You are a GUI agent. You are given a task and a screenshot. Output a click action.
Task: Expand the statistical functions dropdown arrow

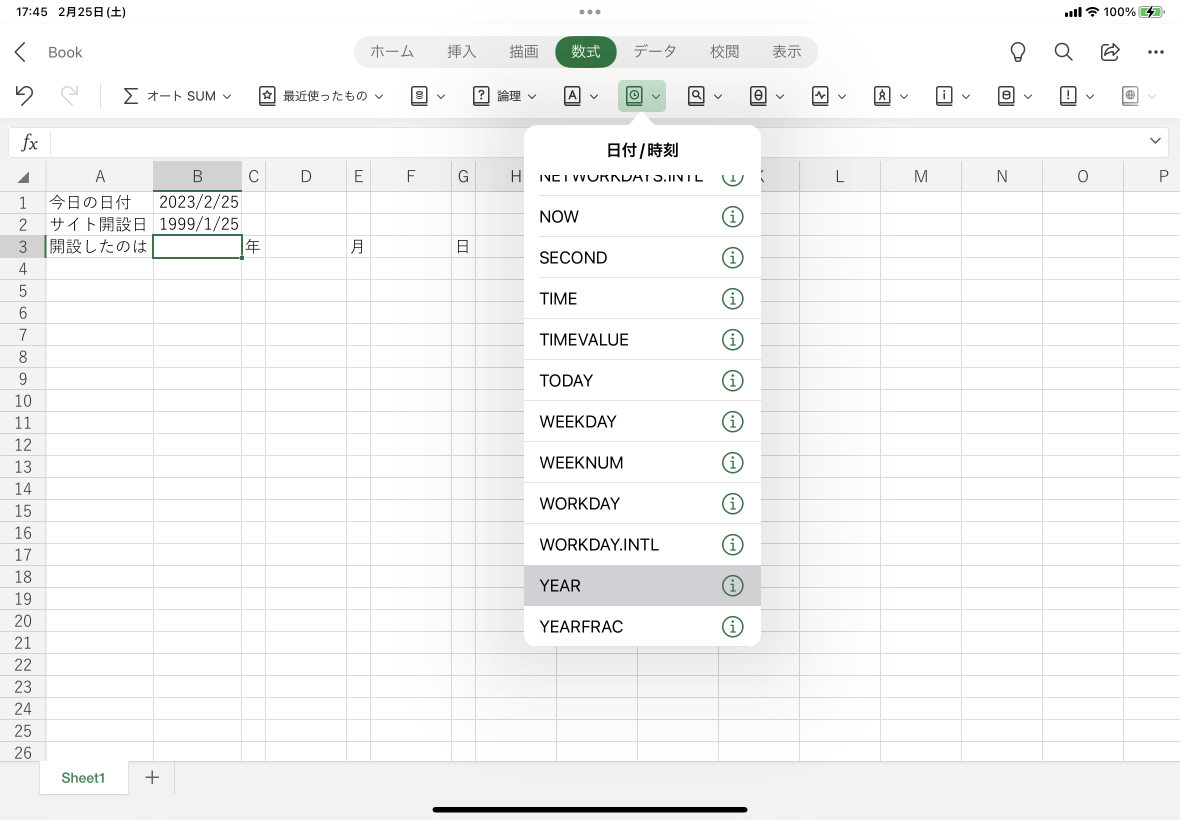841,96
